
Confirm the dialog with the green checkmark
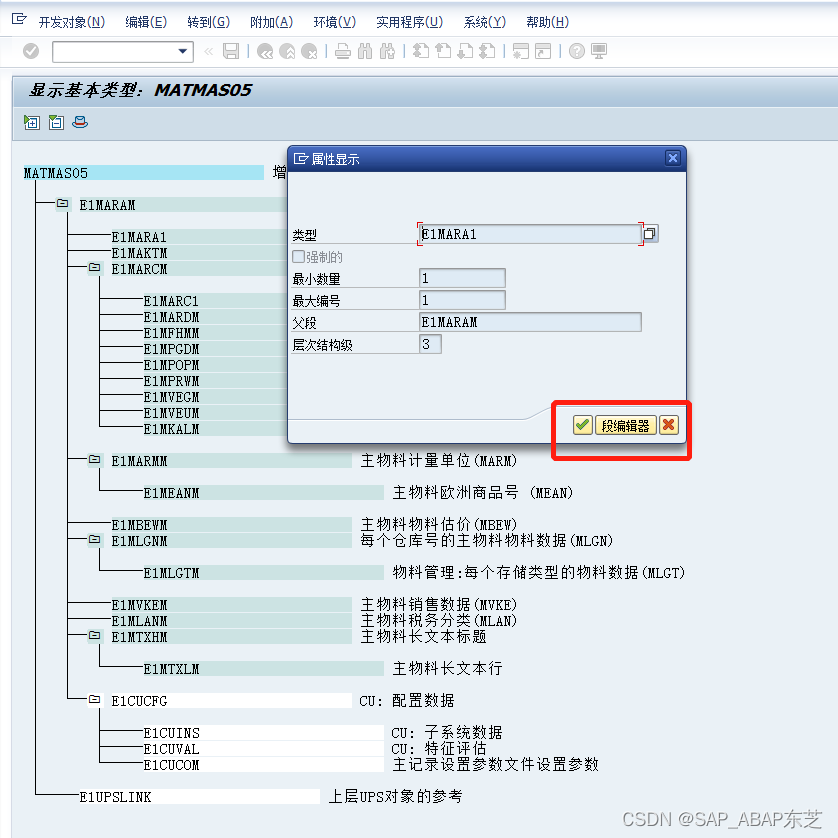(581, 425)
